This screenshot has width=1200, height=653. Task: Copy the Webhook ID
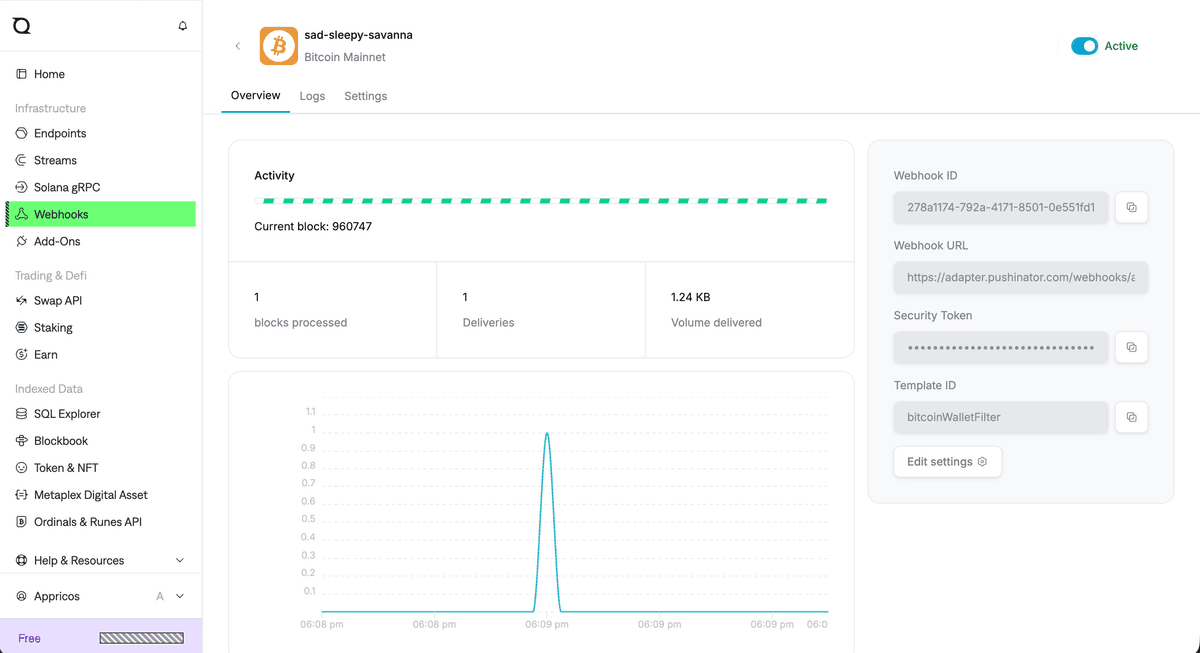click(1131, 207)
